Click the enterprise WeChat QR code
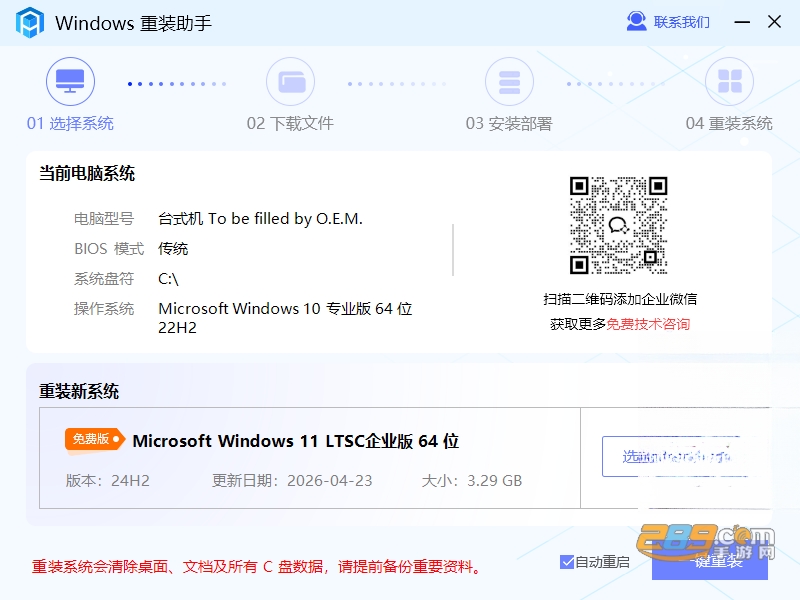Screen dimensions: 800x600 (618, 226)
